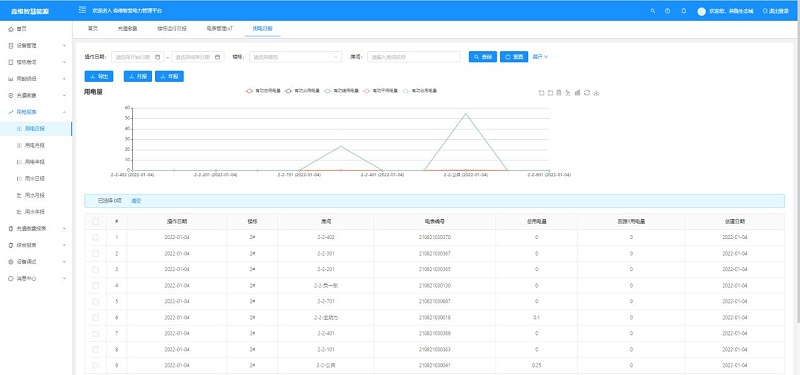Open chart data view icon
The image size is (800, 375).
pyautogui.click(x=559, y=93)
